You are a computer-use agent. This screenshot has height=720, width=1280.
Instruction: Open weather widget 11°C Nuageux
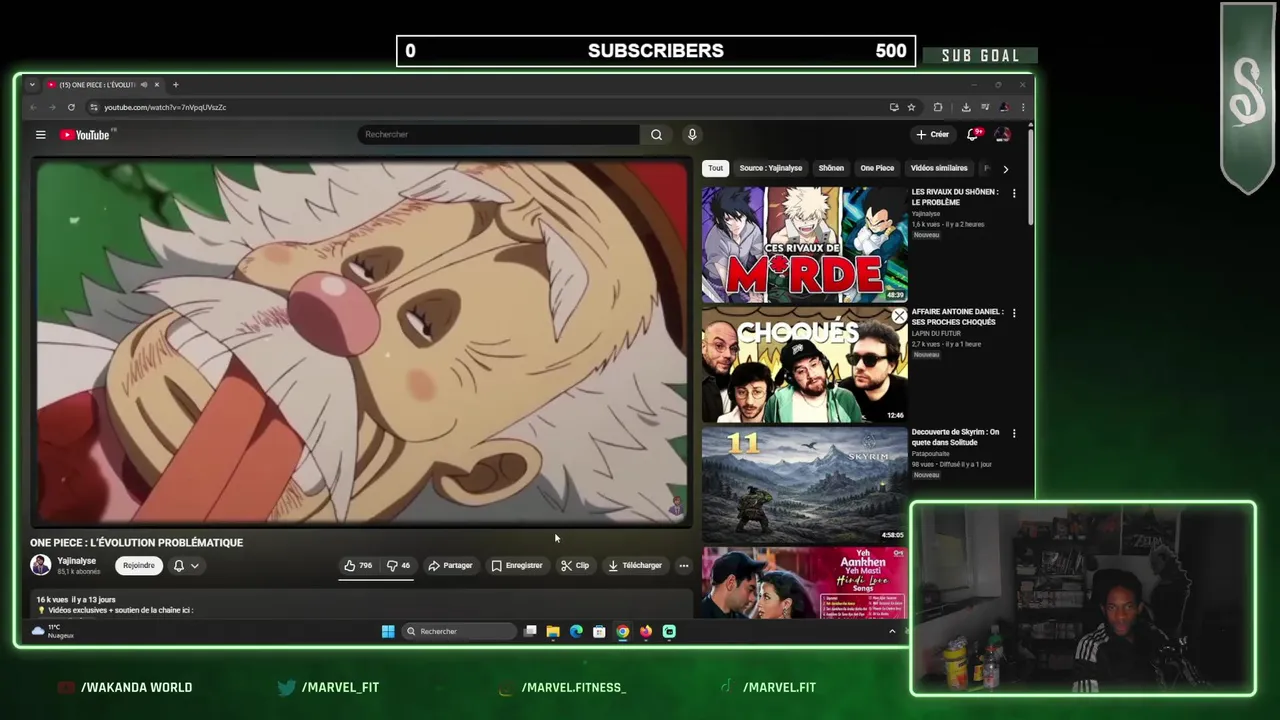pos(52,631)
